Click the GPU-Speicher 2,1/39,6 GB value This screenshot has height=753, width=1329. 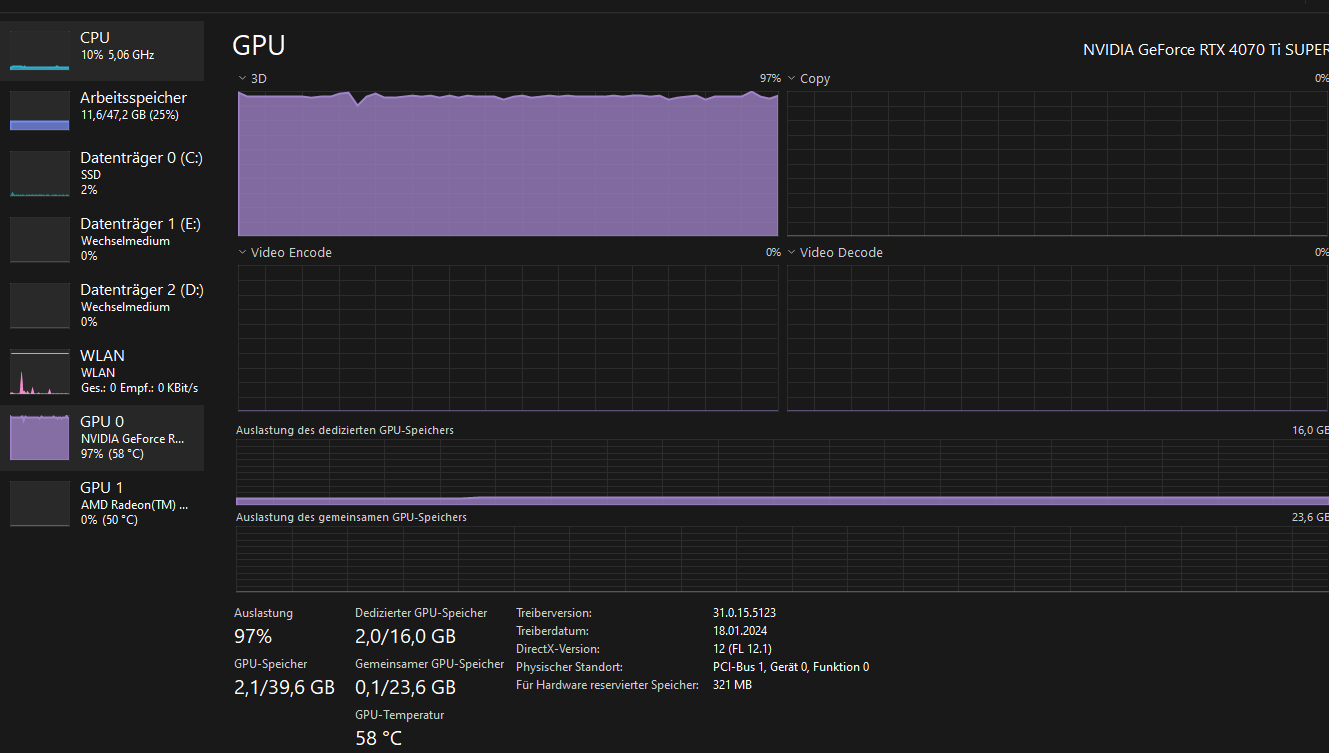[284, 688]
